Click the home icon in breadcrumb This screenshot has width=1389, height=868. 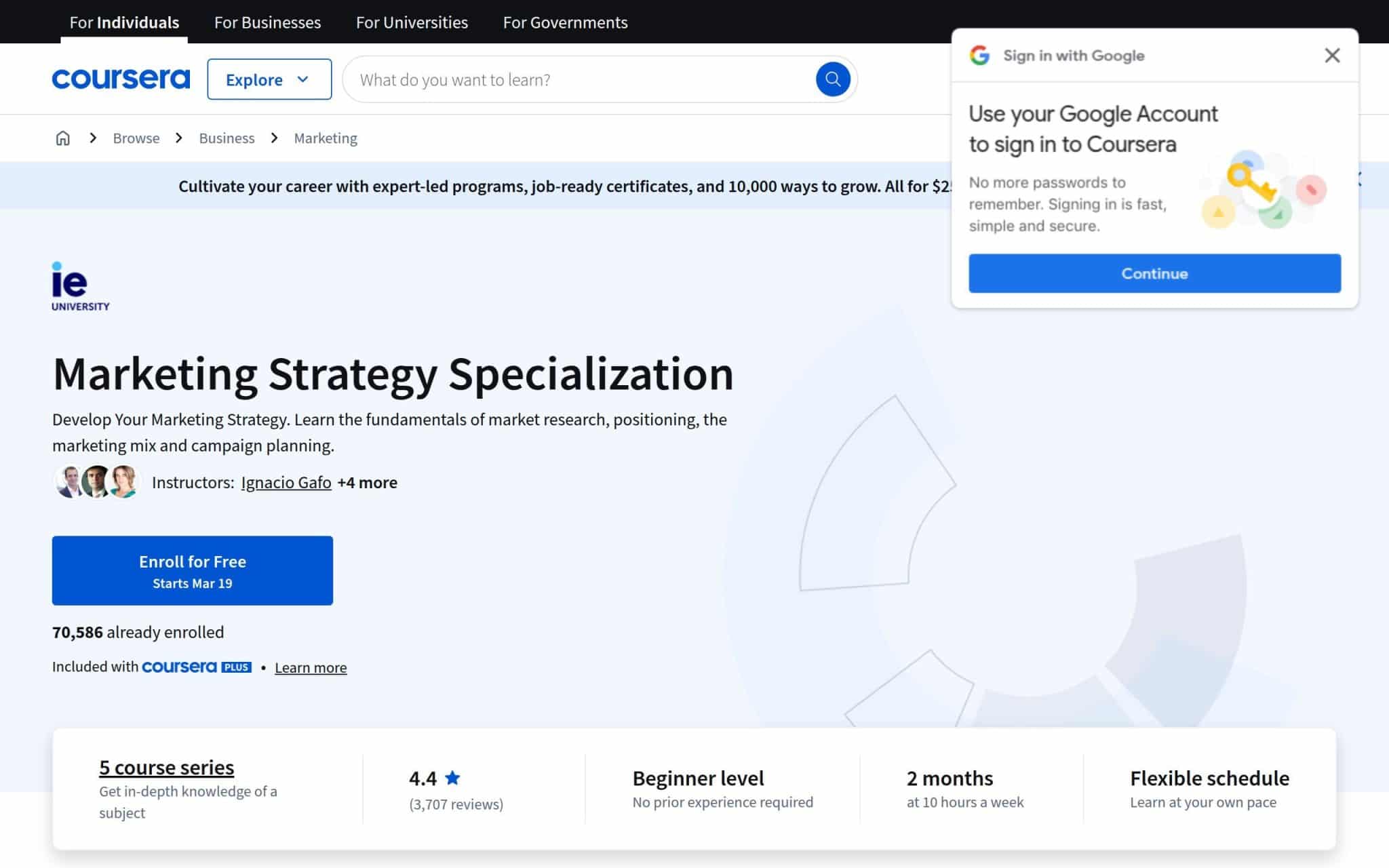pos(62,138)
